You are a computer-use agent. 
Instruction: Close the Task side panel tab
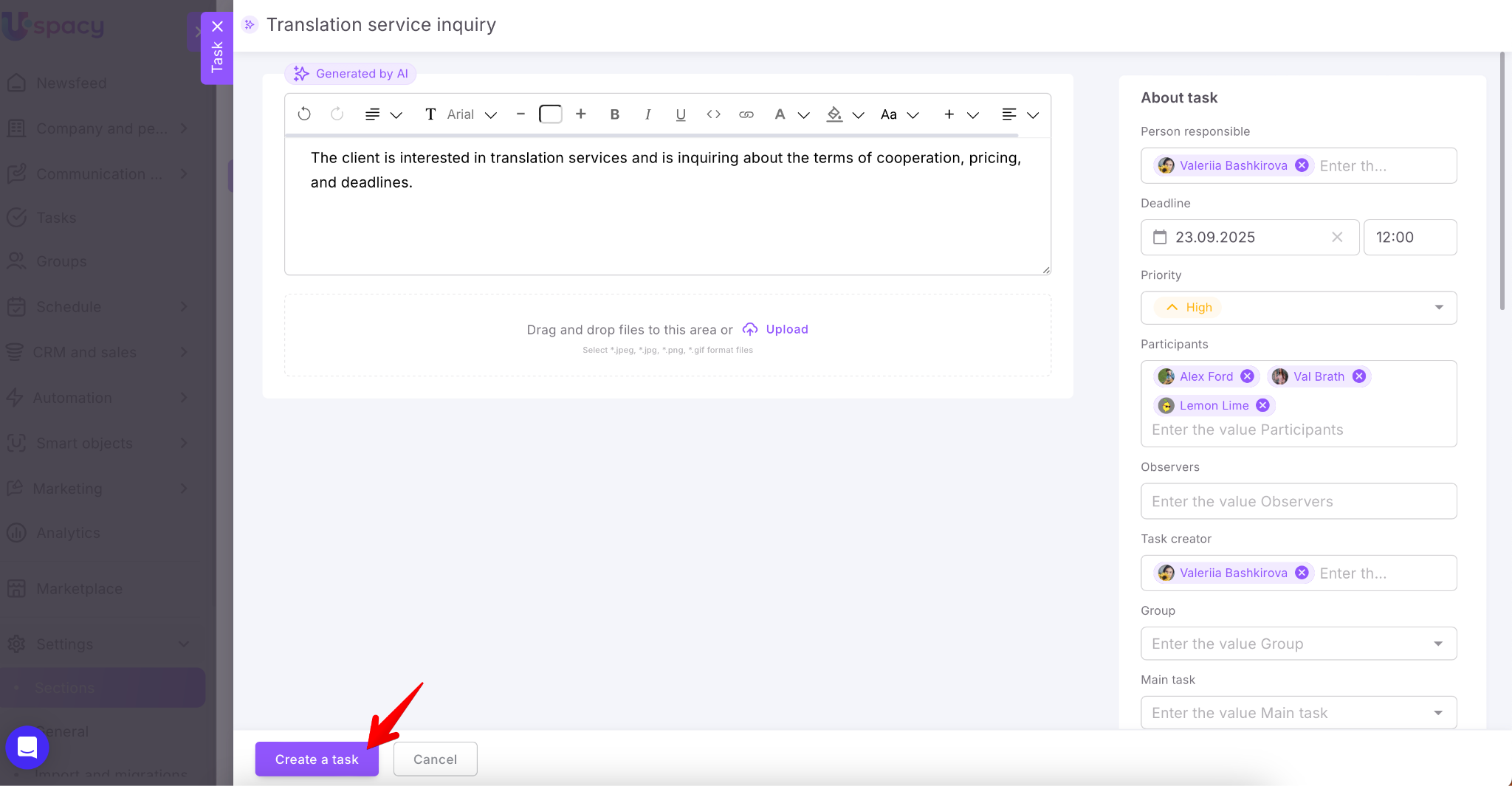coord(217,27)
